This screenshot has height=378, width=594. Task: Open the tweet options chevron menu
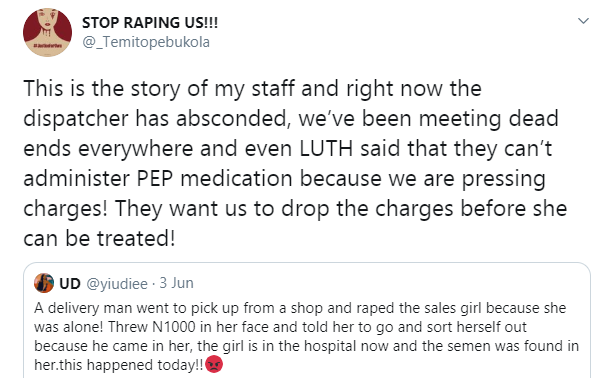pyautogui.click(x=583, y=21)
